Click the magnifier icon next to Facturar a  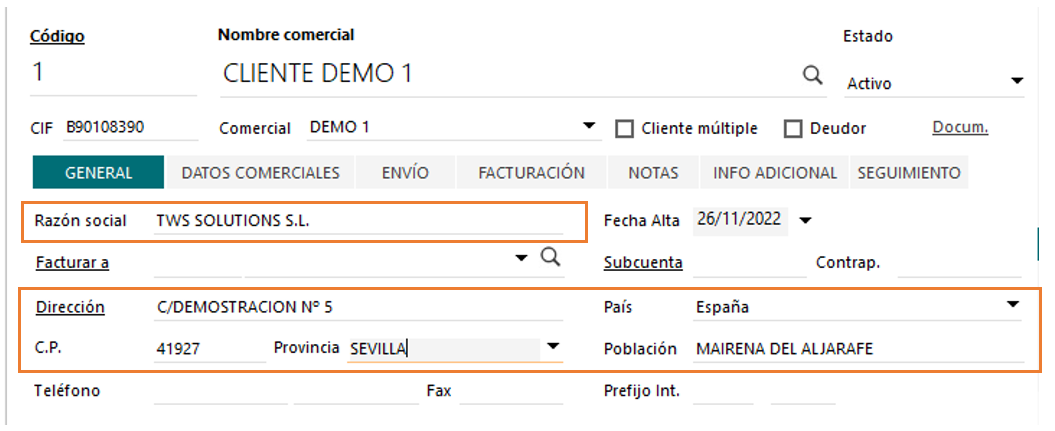coord(550,257)
